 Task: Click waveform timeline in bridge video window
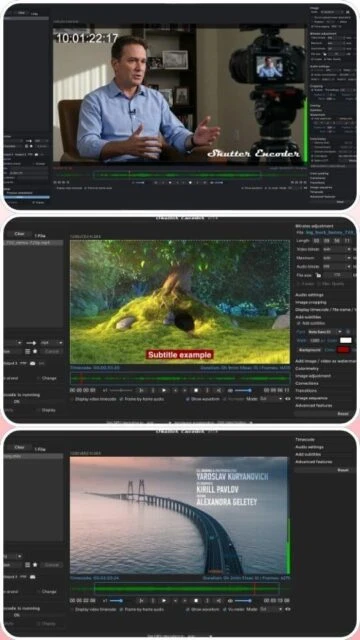point(180,589)
